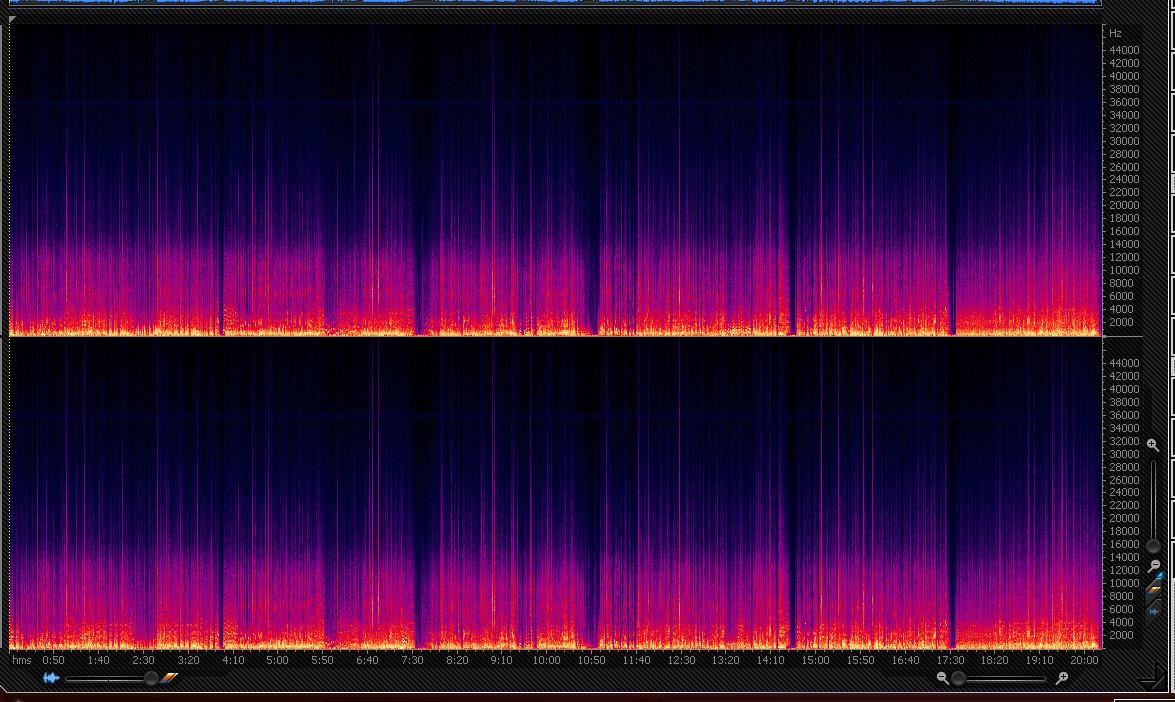1175x702 pixels.
Task: Click the 10:50 mark on time ruler
Action: click(591, 660)
